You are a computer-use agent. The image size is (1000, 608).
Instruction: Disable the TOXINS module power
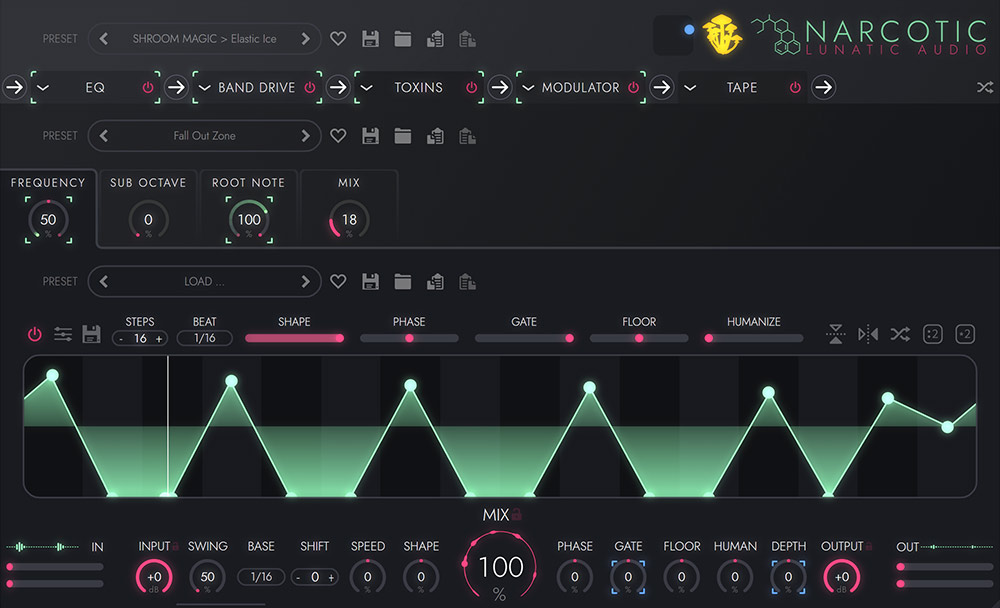[x=471, y=88]
